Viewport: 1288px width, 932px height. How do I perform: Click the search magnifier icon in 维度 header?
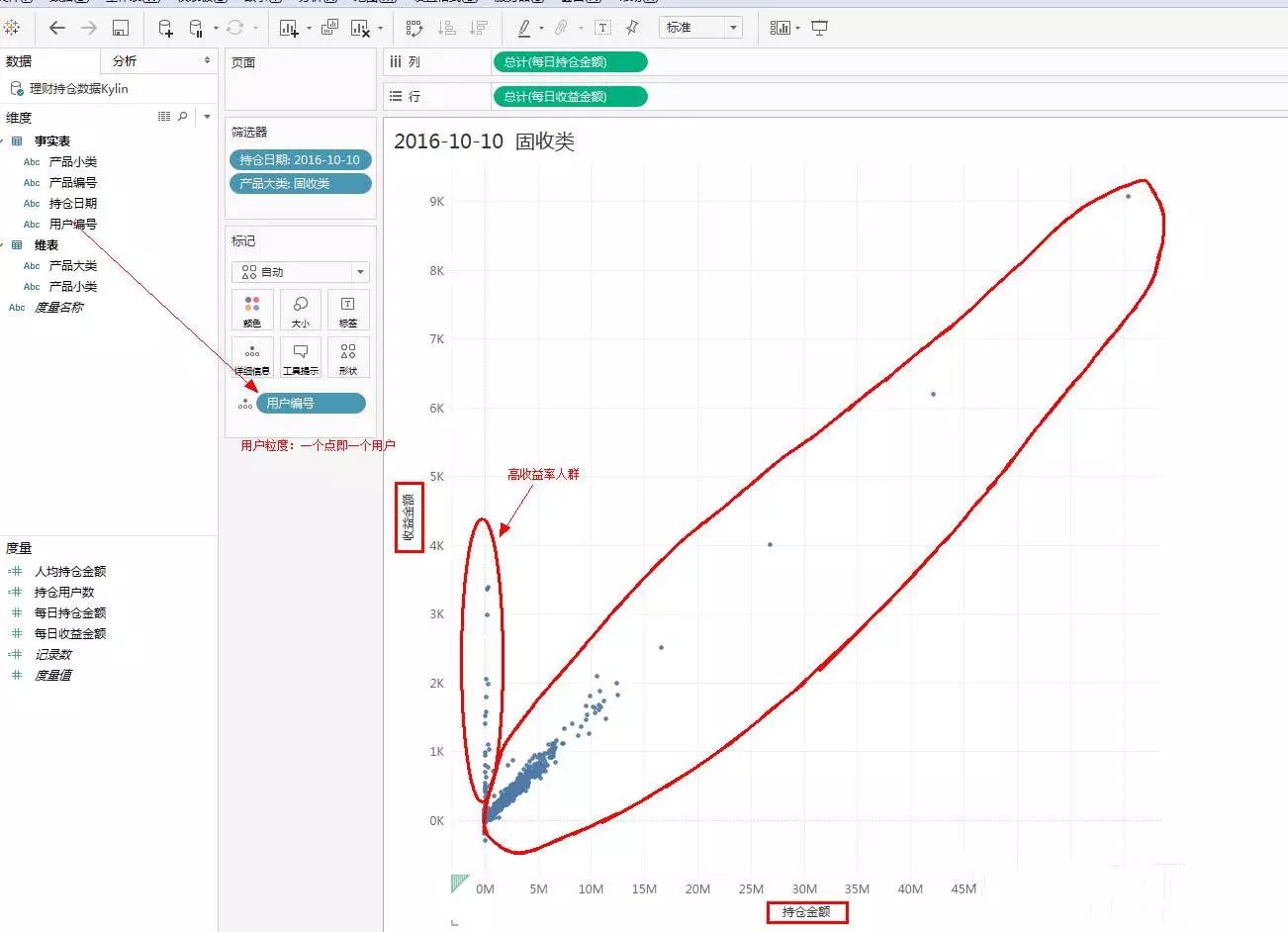tap(182, 117)
